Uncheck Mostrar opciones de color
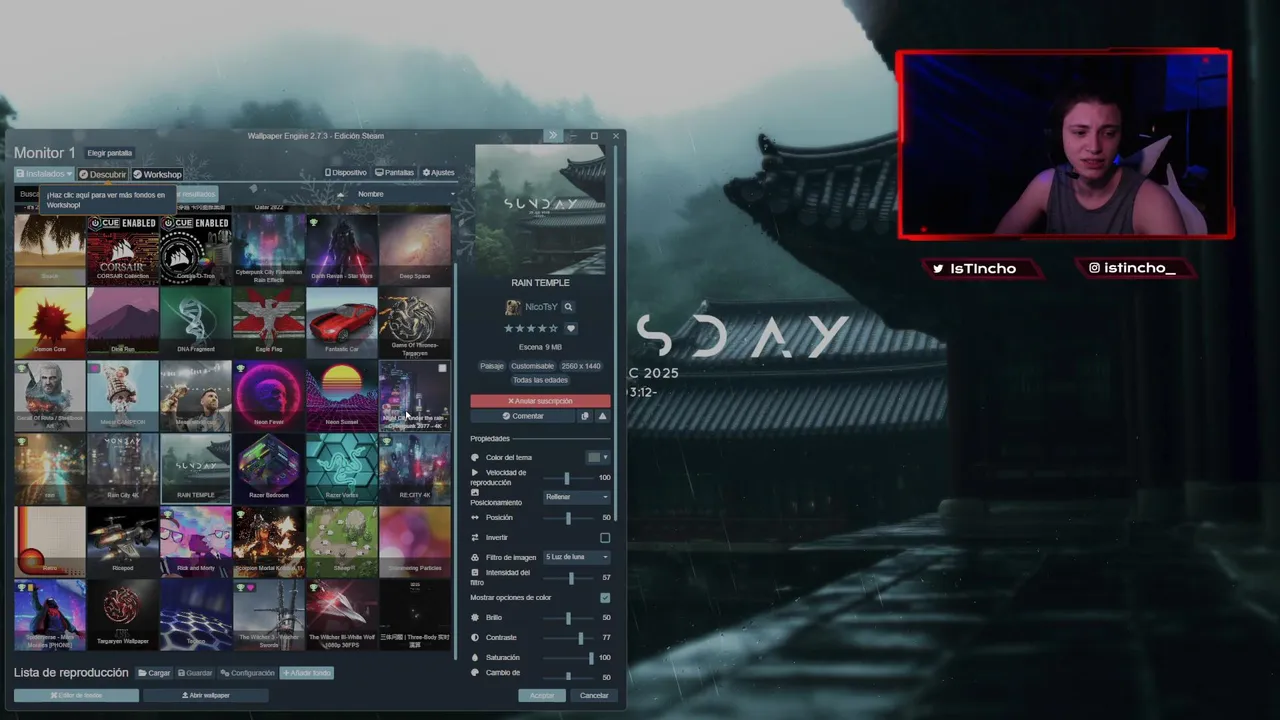Screen dimensions: 1280x720 pos(605,597)
